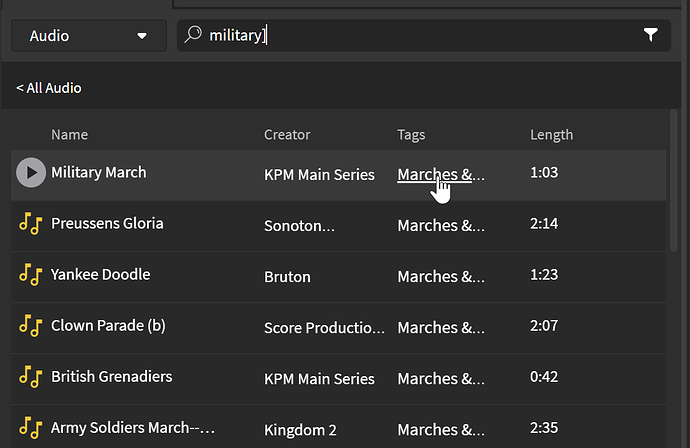Screen dimensions: 690x448
Task: Click the 2:07 length value
Action: pyautogui.click(x=544, y=326)
